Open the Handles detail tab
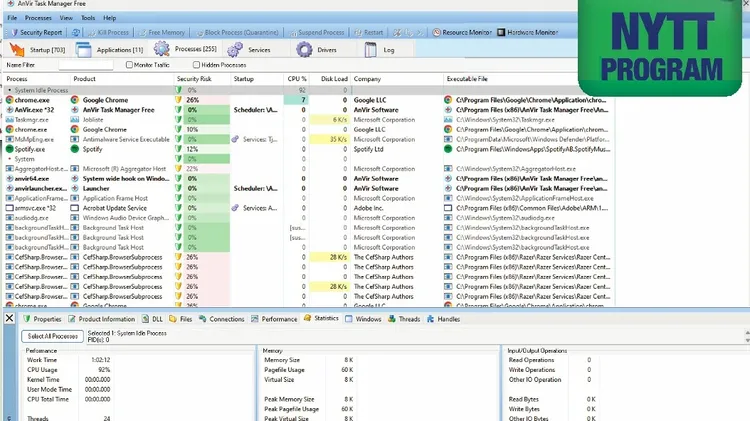This screenshot has width=750, height=421. pos(443,319)
